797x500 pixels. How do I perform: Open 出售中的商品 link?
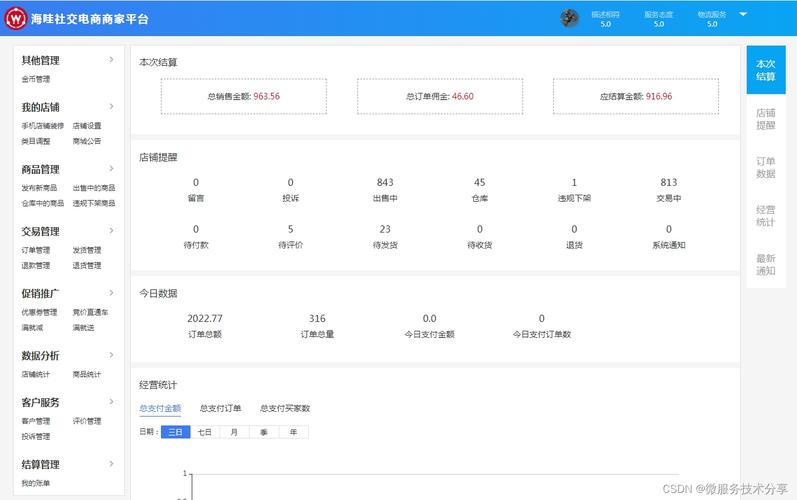pyautogui.click(x=94, y=188)
